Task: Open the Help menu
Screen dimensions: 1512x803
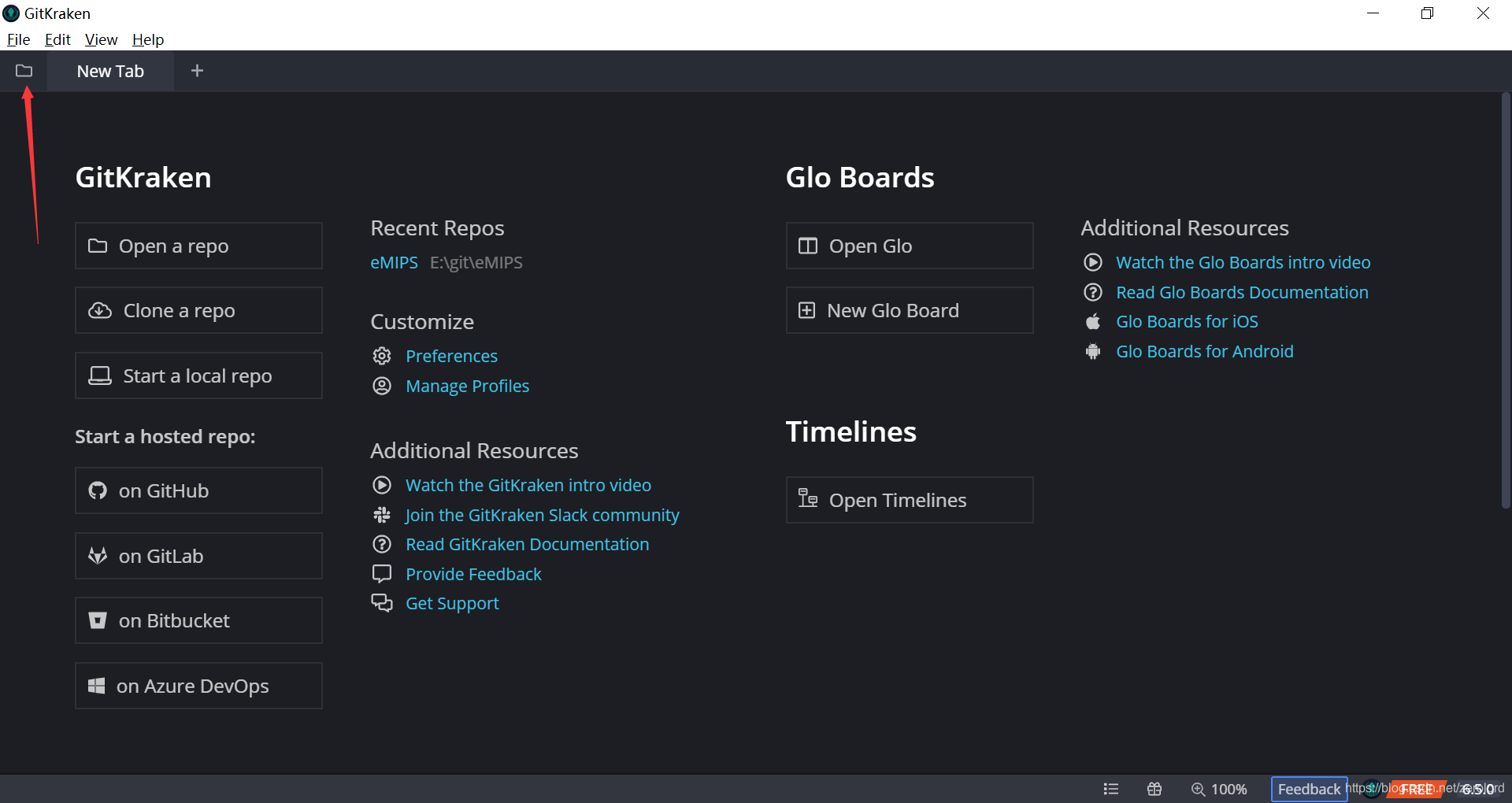Action: tap(148, 39)
